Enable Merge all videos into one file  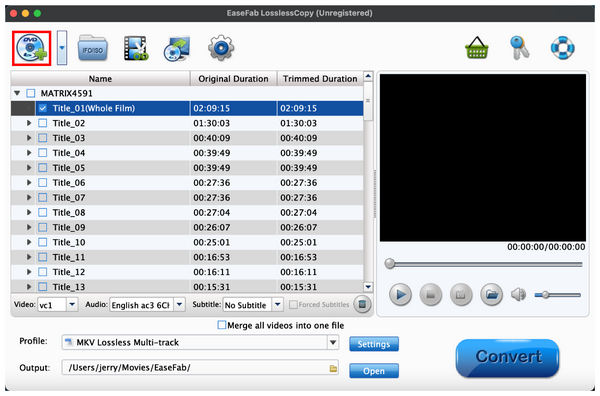222,325
